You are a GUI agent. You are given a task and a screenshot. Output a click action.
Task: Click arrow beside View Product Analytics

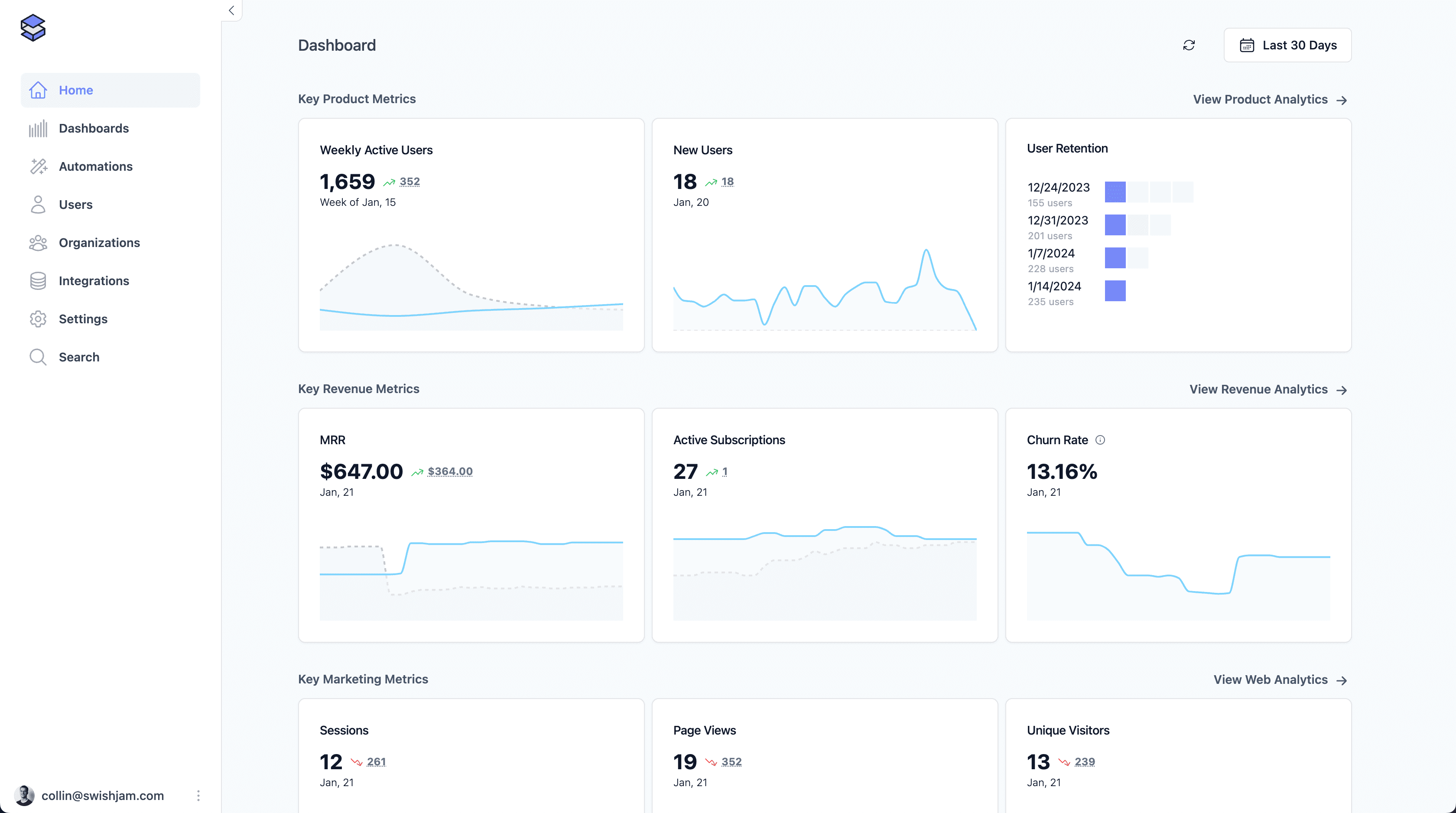coord(1341,100)
